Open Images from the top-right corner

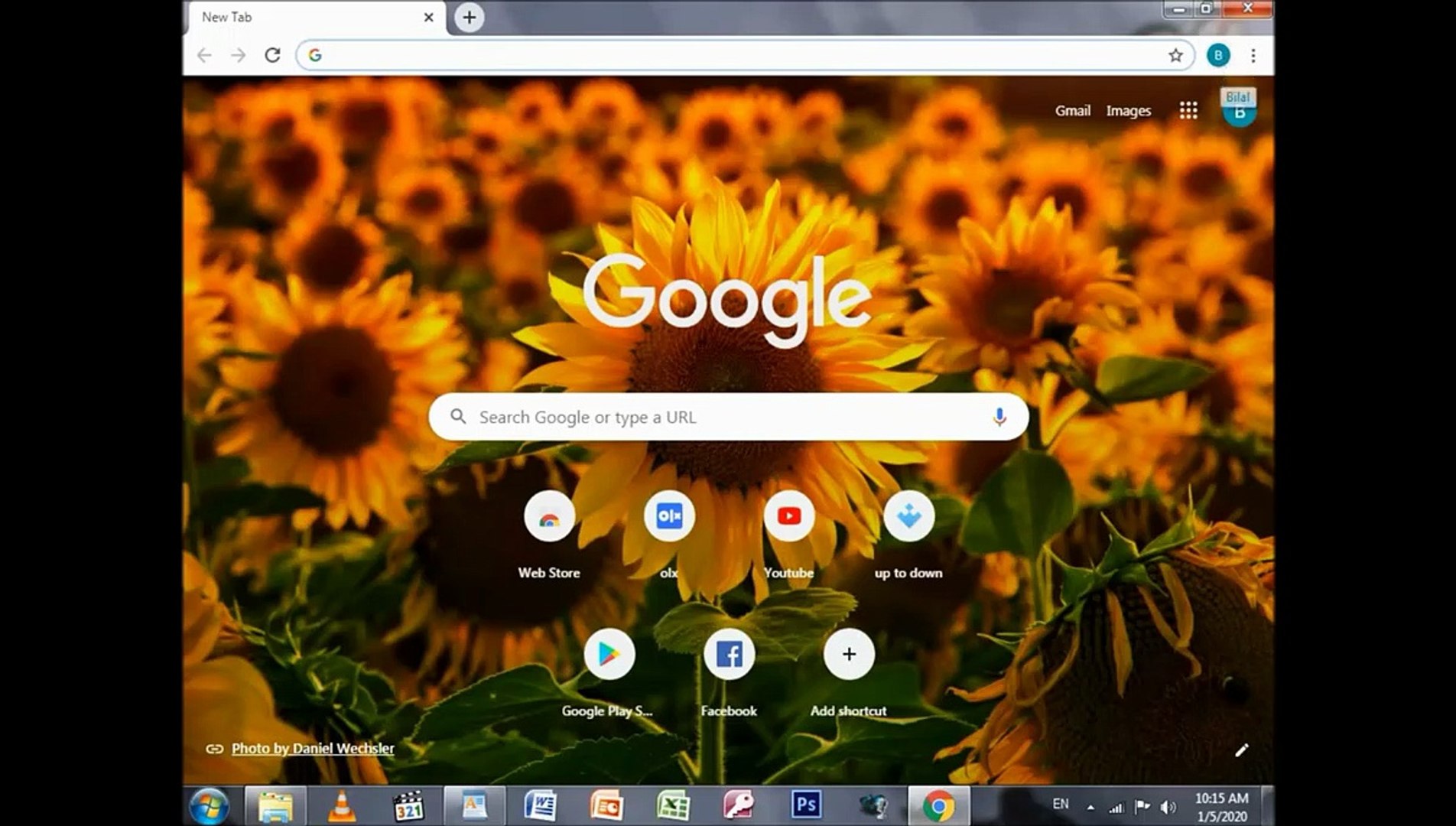(1128, 110)
